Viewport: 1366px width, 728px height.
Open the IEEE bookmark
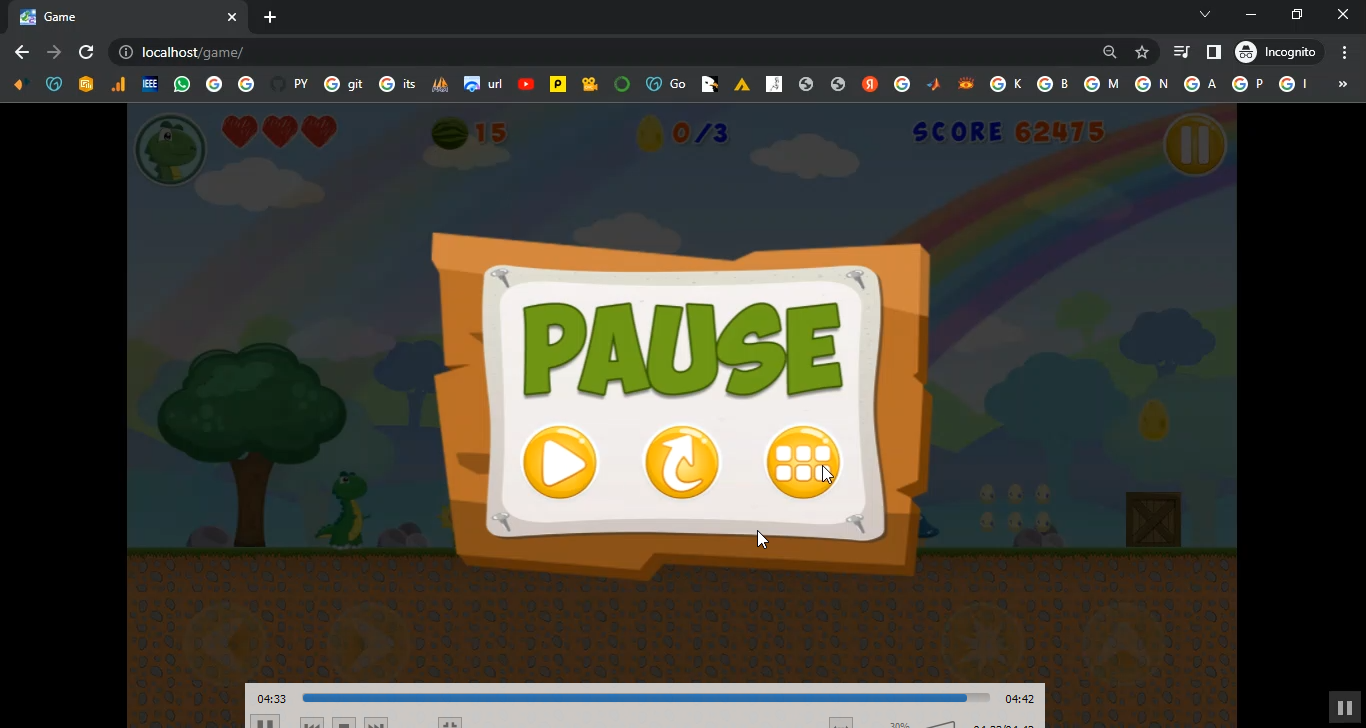tap(150, 84)
